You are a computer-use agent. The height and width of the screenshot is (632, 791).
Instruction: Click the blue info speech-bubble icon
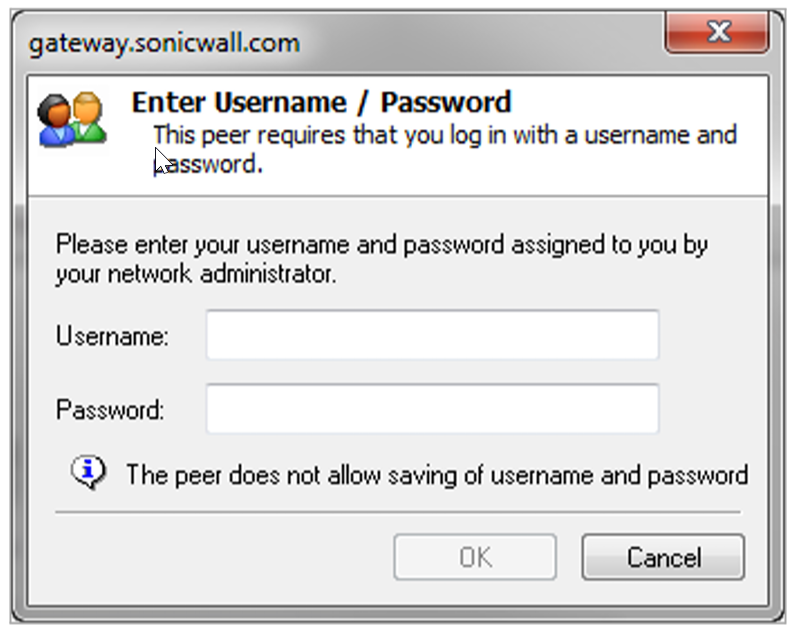click(88, 470)
